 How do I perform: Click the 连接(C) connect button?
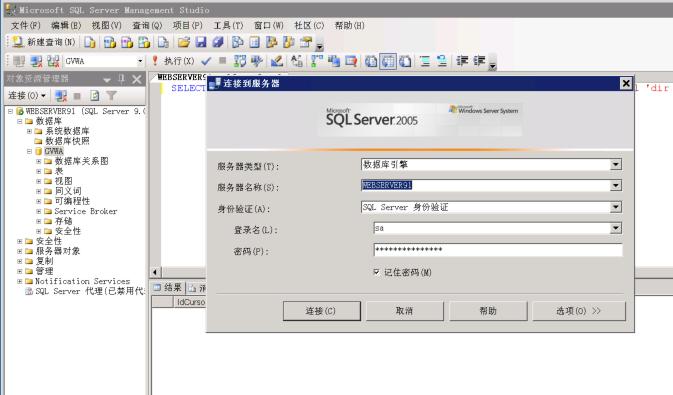[321, 311]
